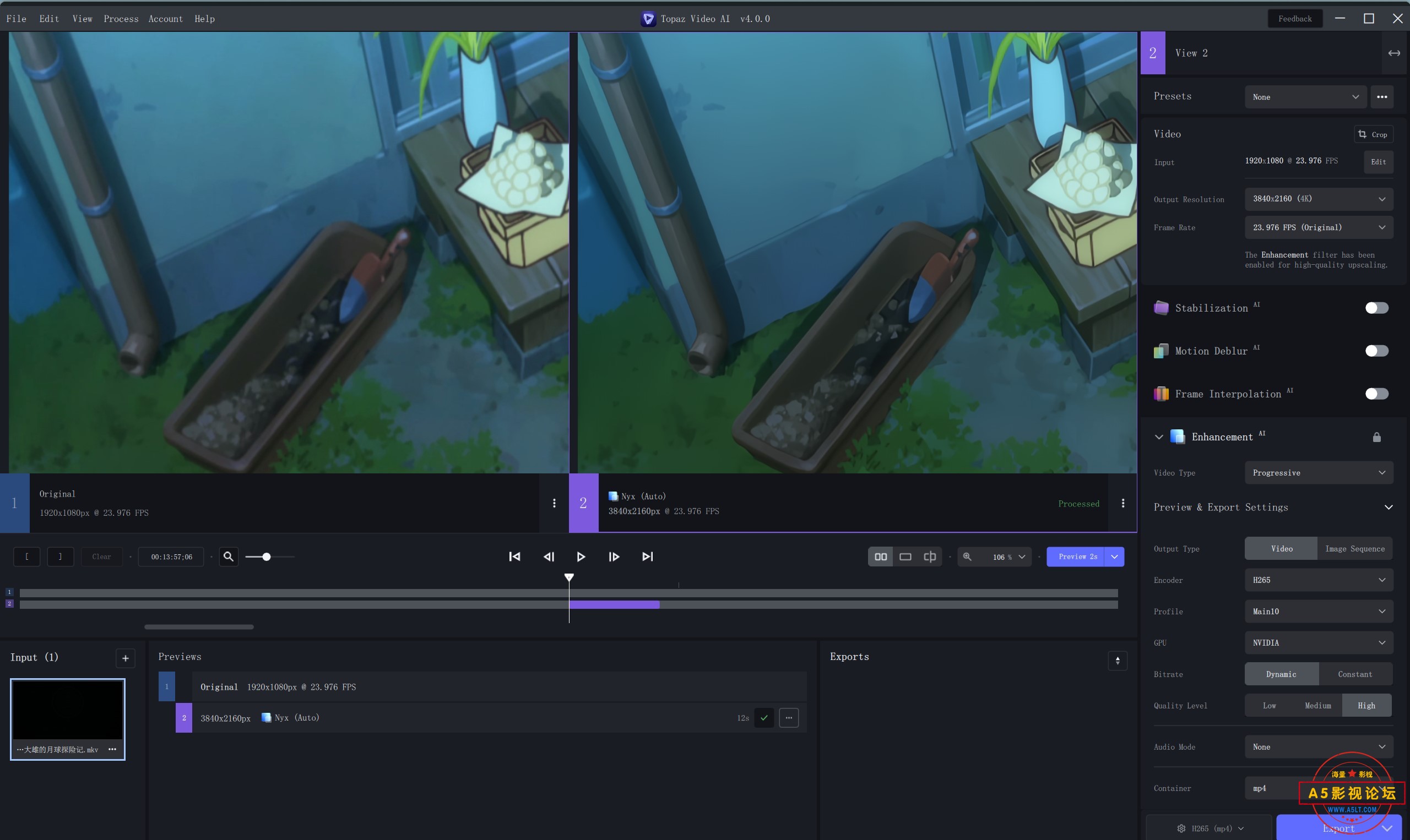Switch to side-by-side view mode
The width and height of the screenshot is (1410, 840).
(x=881, y=557)
